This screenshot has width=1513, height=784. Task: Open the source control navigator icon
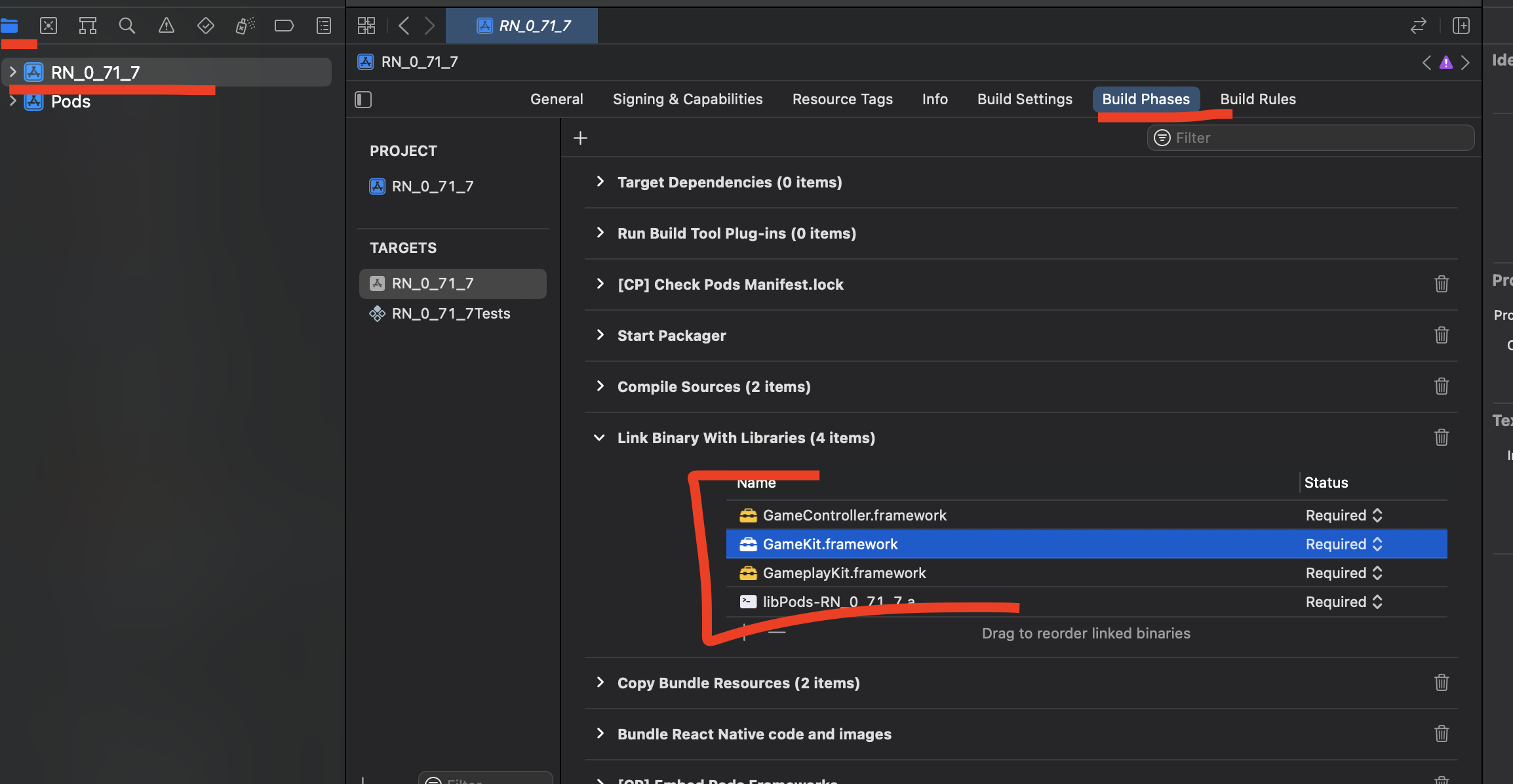click(x=49, y=26)
